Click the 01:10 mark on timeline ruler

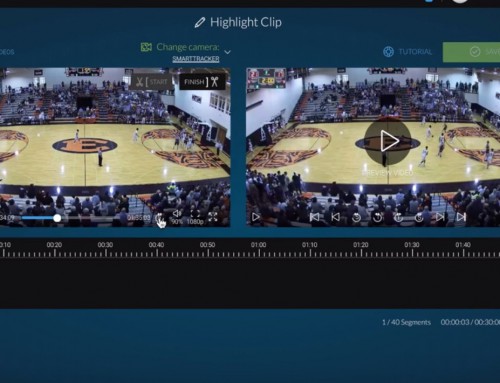(310, 245)
